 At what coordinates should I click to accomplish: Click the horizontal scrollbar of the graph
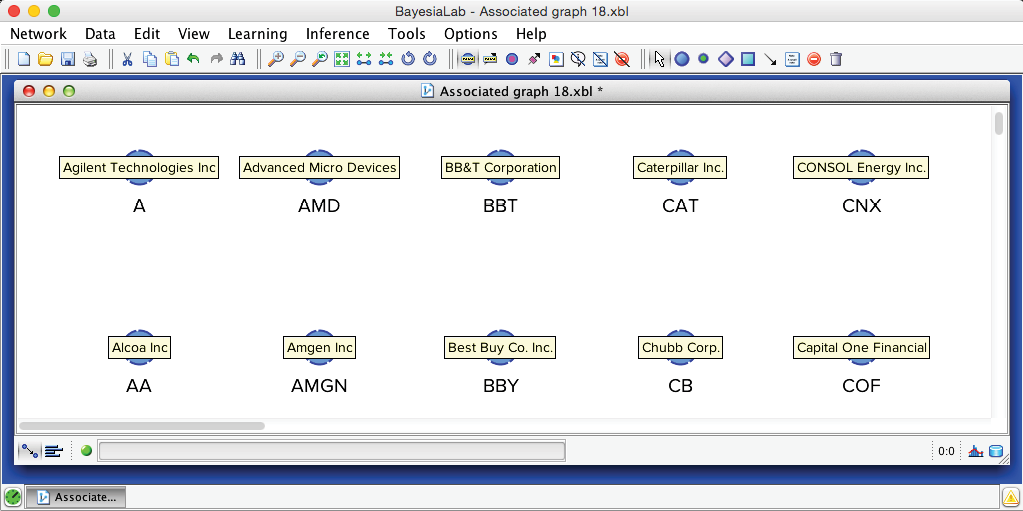point(141,426)
